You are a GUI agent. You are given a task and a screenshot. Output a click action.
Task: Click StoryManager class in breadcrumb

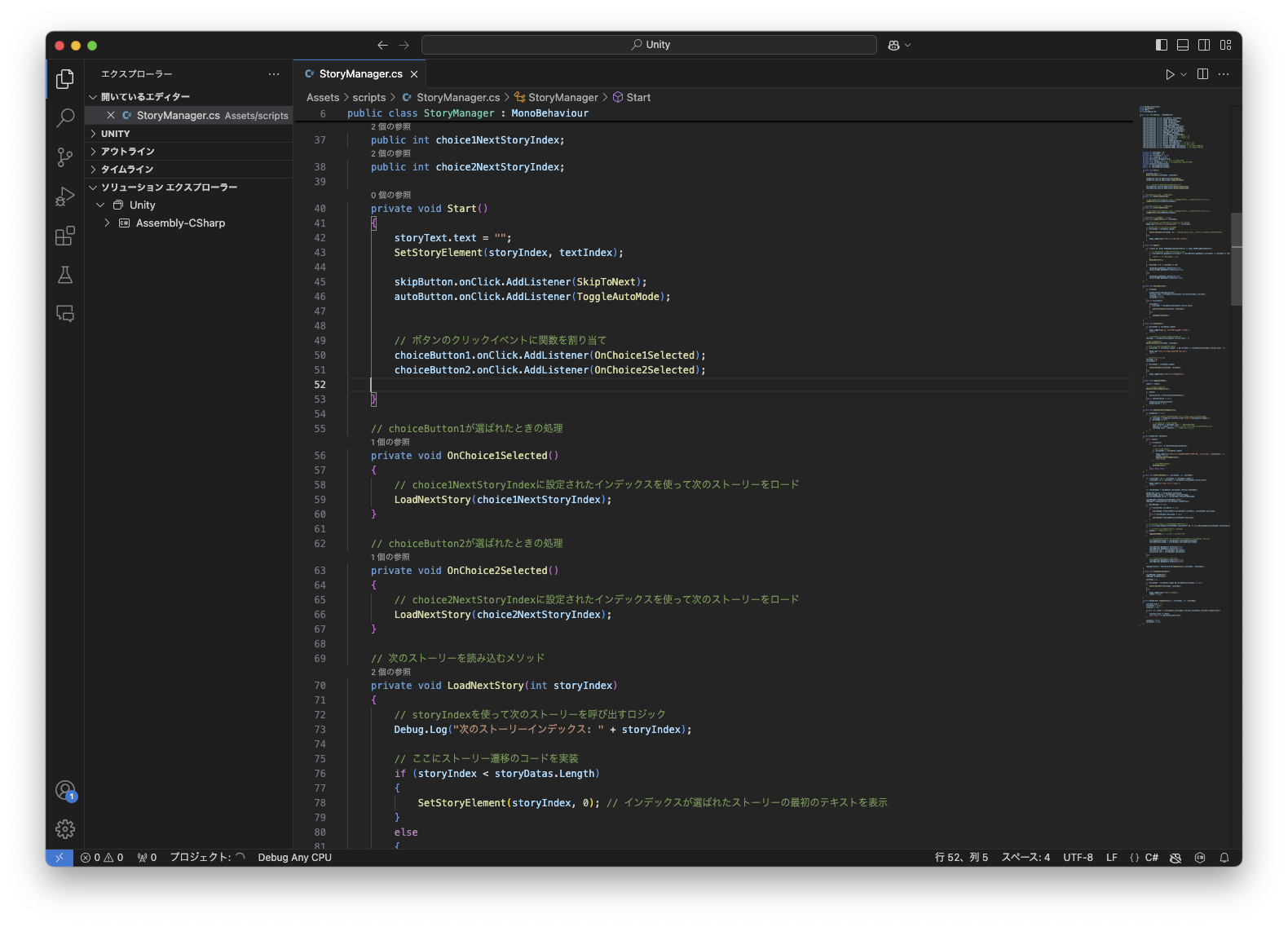tap(562, 97)
